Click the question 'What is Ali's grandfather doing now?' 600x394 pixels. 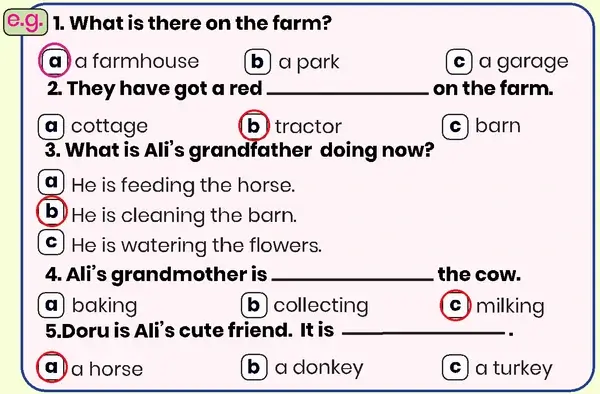[x=240, y=150]
